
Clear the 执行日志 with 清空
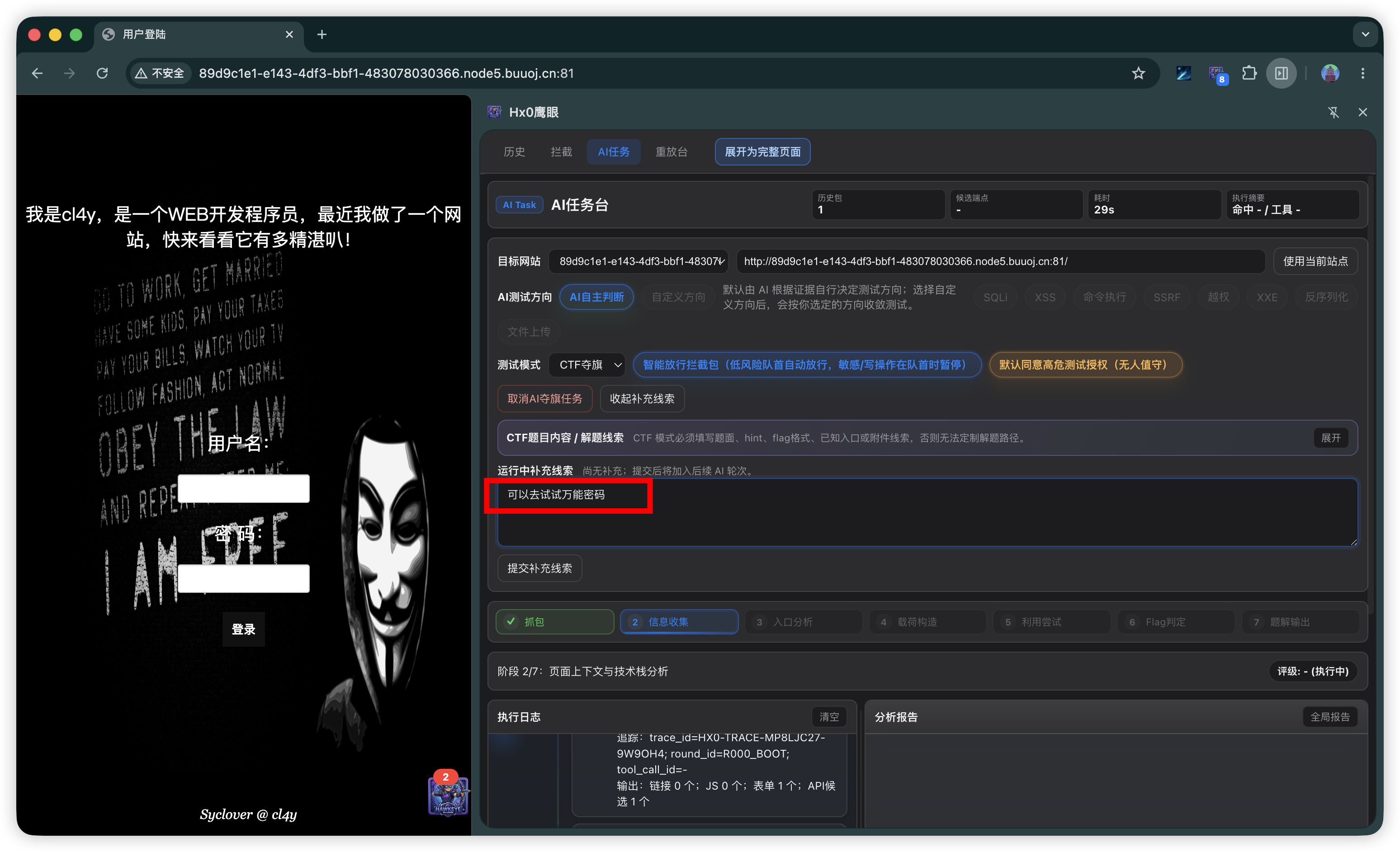pyautogui.click(x=829, y=717)
